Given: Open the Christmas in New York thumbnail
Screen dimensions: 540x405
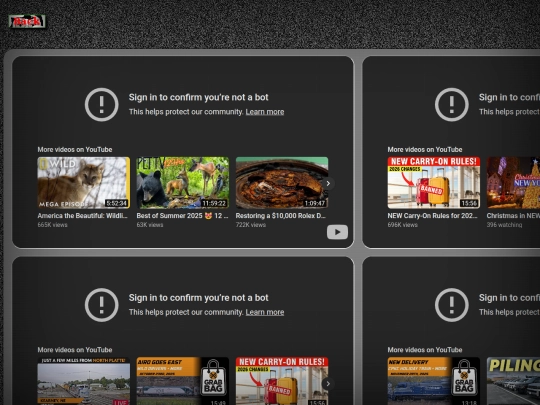Looking at the screenshot, I should [513, 183].
